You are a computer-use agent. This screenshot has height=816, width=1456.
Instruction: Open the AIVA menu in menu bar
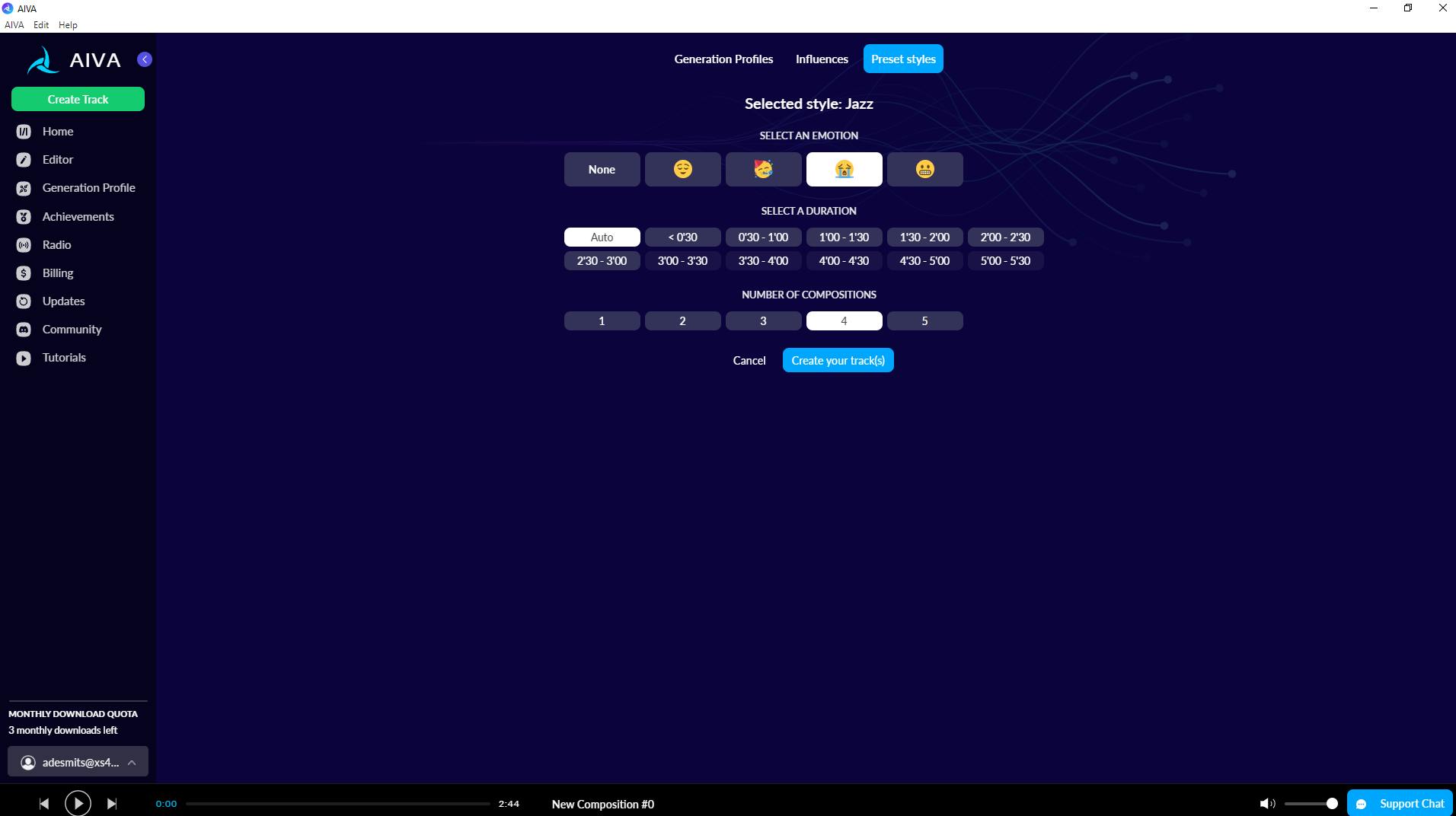(x=14, y=25)
